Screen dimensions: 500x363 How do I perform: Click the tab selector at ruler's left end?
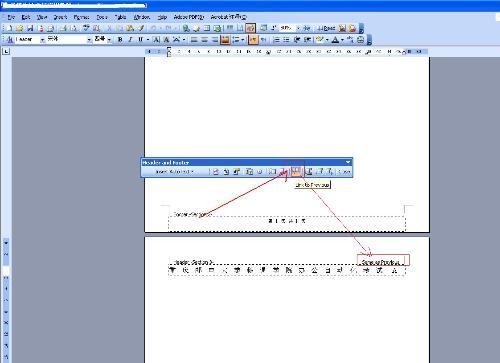coord(7,51)
